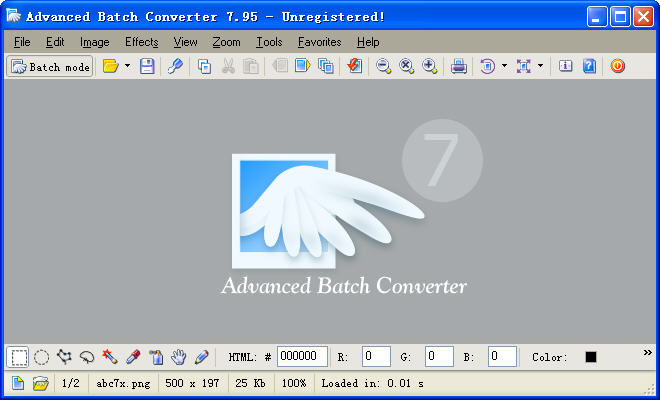Screen dimensions: 660x400
Task: Open an image with the folder icon
Action: click(111, 66)
